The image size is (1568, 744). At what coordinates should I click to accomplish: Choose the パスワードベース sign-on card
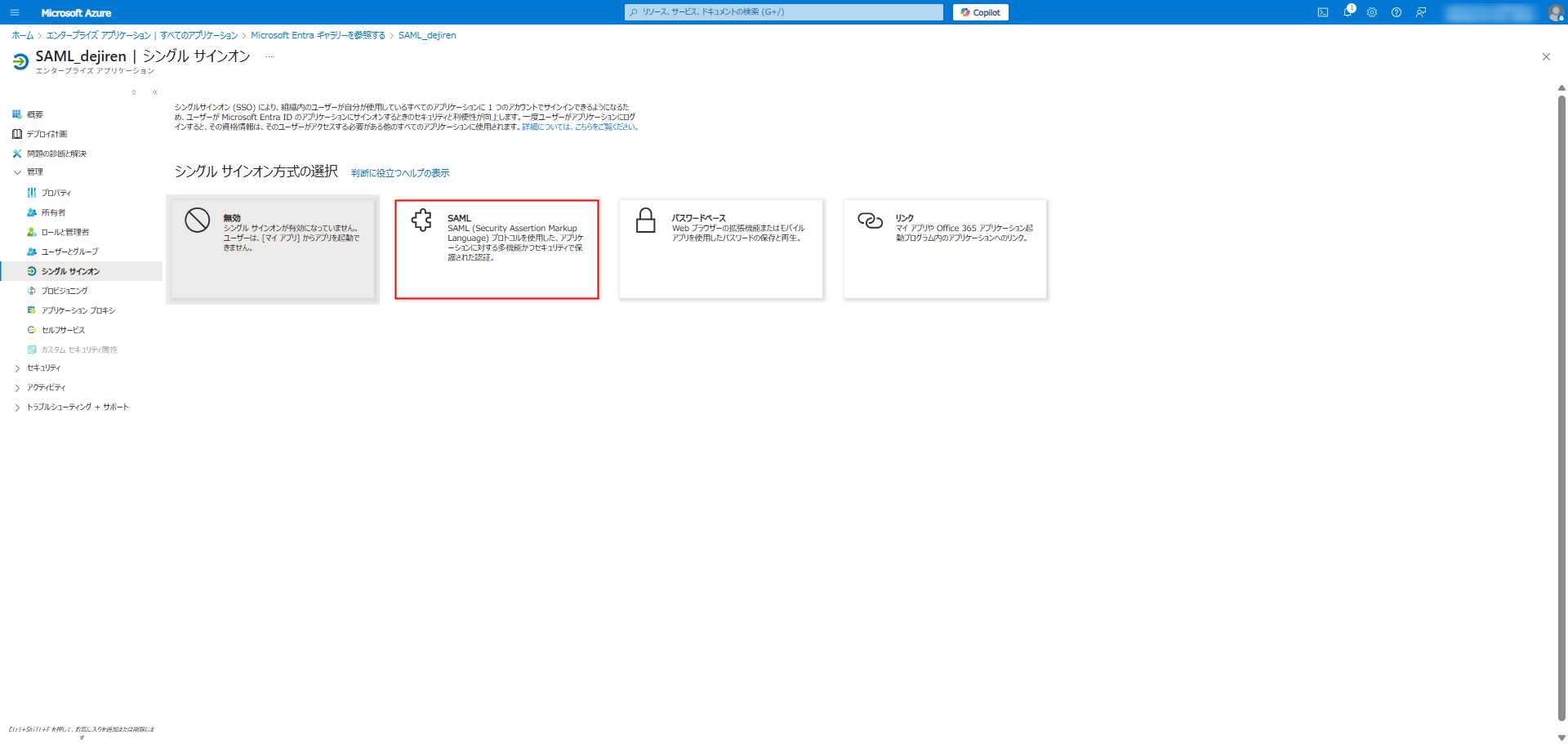[x=721, y=249]
